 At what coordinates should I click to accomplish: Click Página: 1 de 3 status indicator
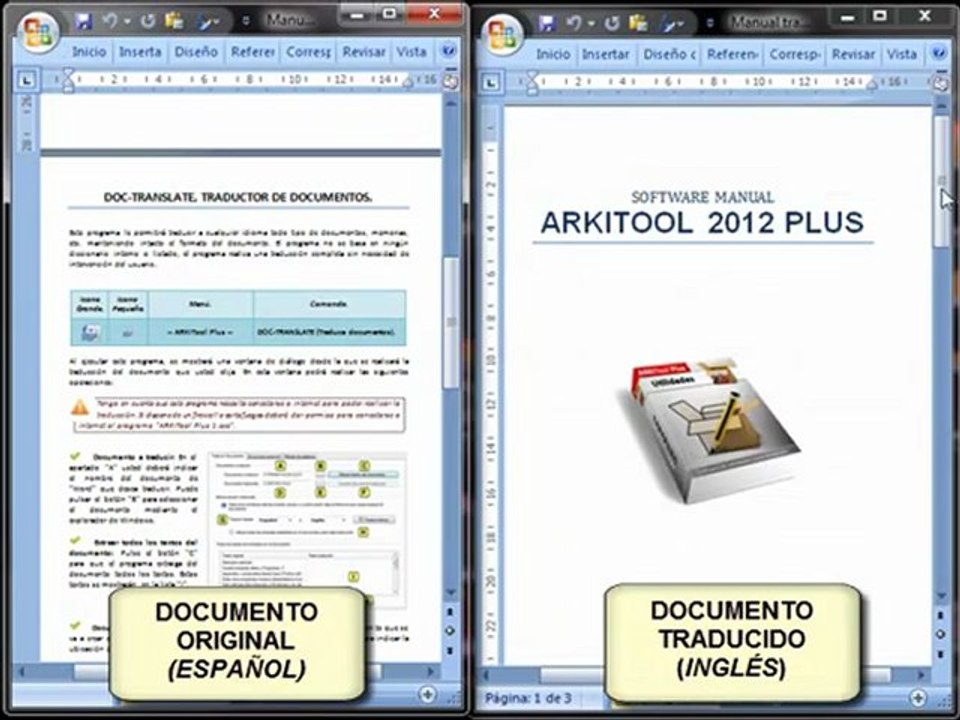528,698
